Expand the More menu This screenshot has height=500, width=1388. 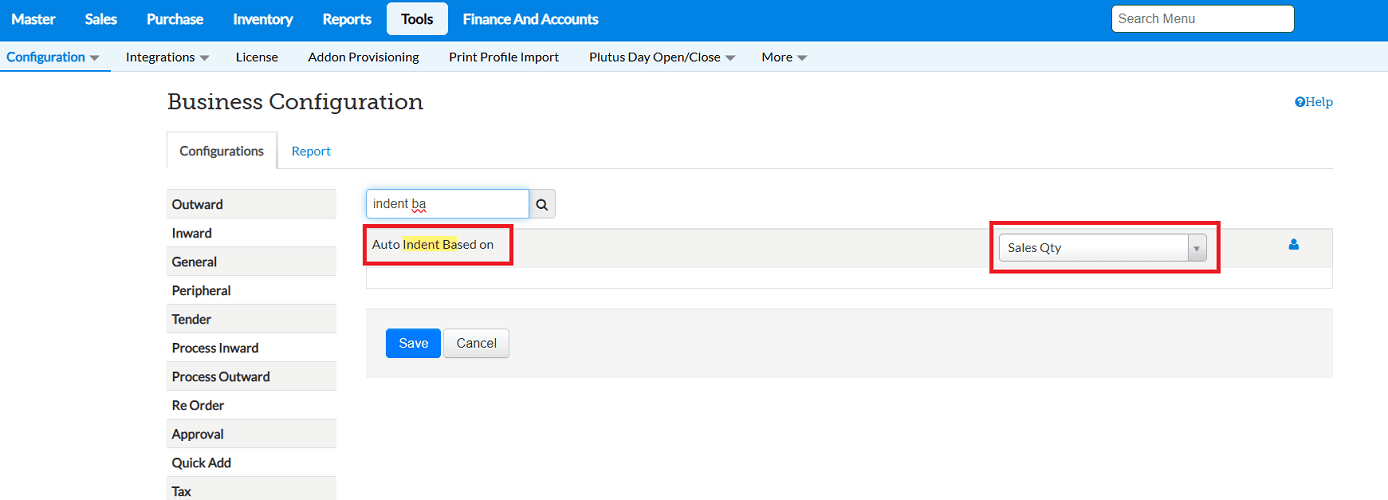tap(784, 57)
